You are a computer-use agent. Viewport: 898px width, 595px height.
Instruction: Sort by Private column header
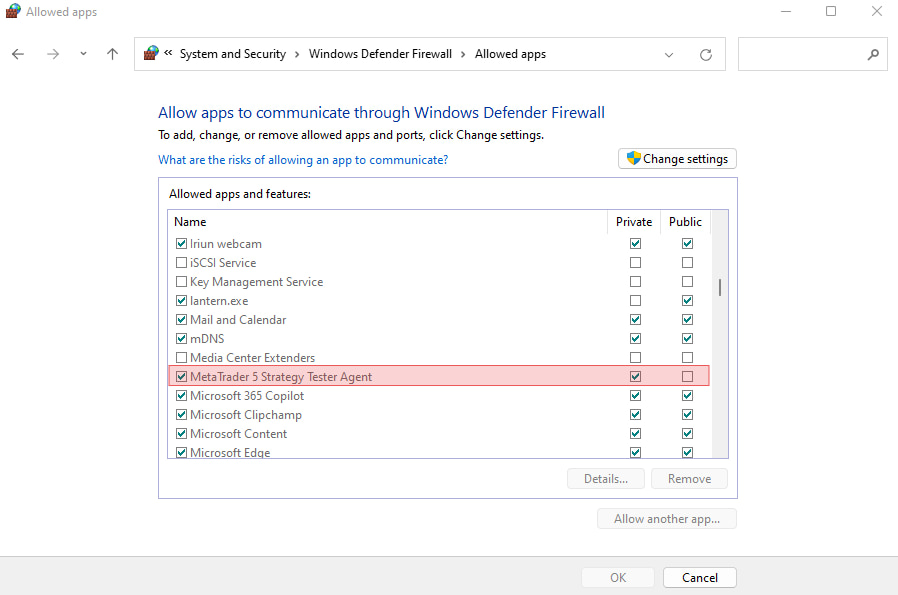click(634, 222)
